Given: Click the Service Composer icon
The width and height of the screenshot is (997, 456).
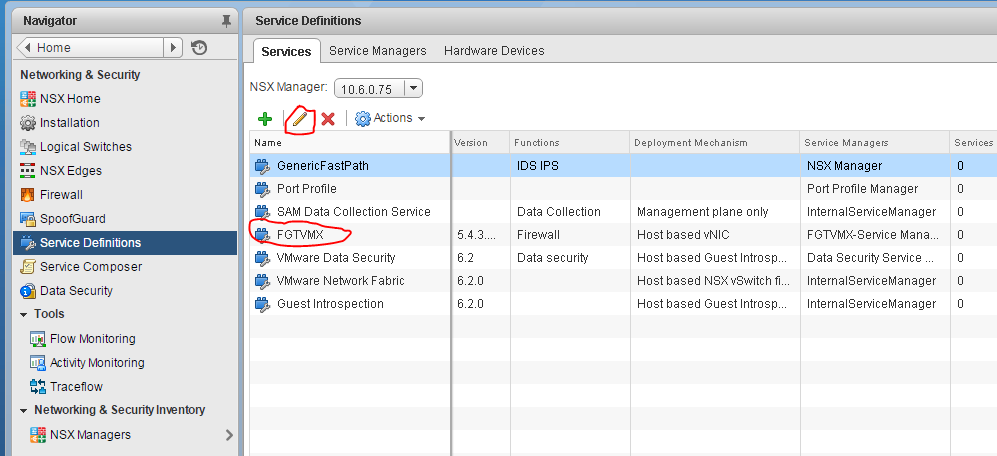Looking at the screenshot, I should click(28, 266).
